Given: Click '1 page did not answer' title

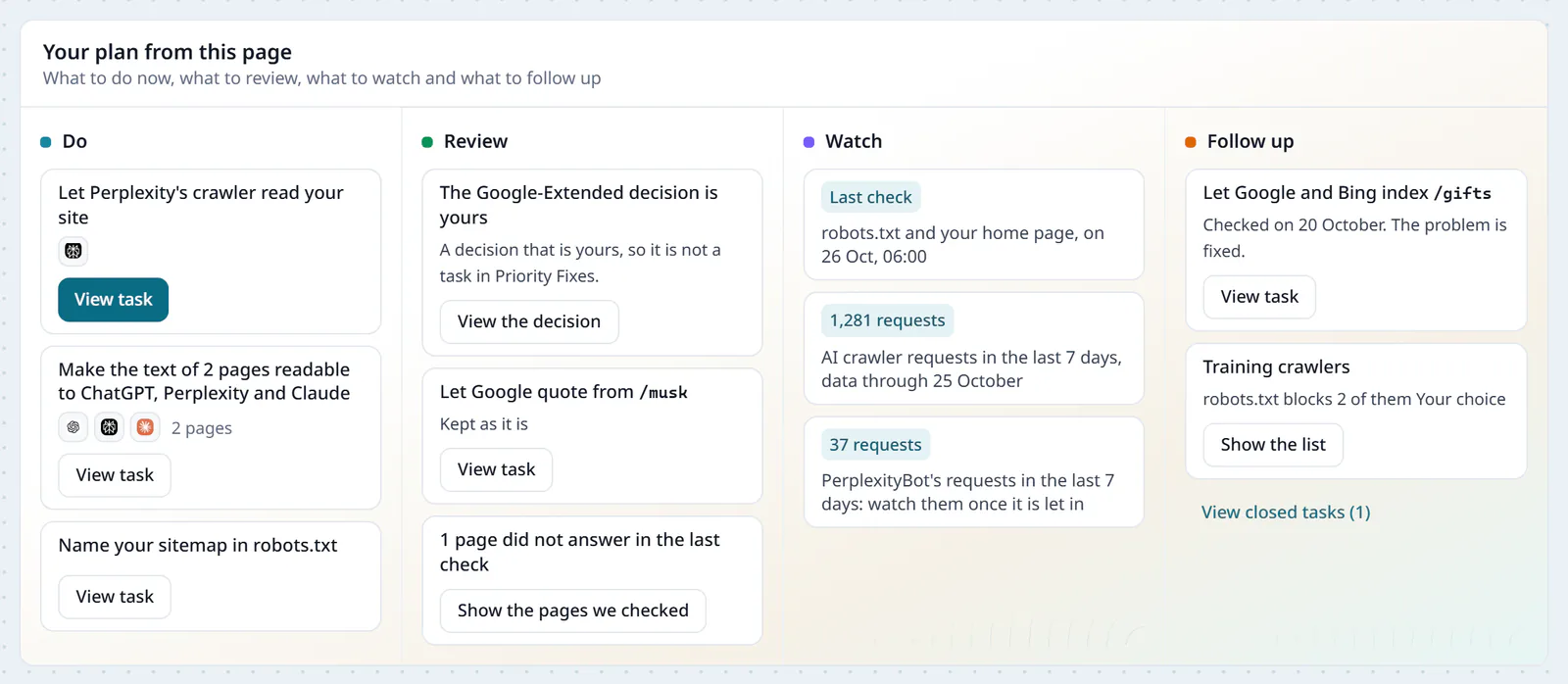Looking at the screenshot, I should point(579,552).
